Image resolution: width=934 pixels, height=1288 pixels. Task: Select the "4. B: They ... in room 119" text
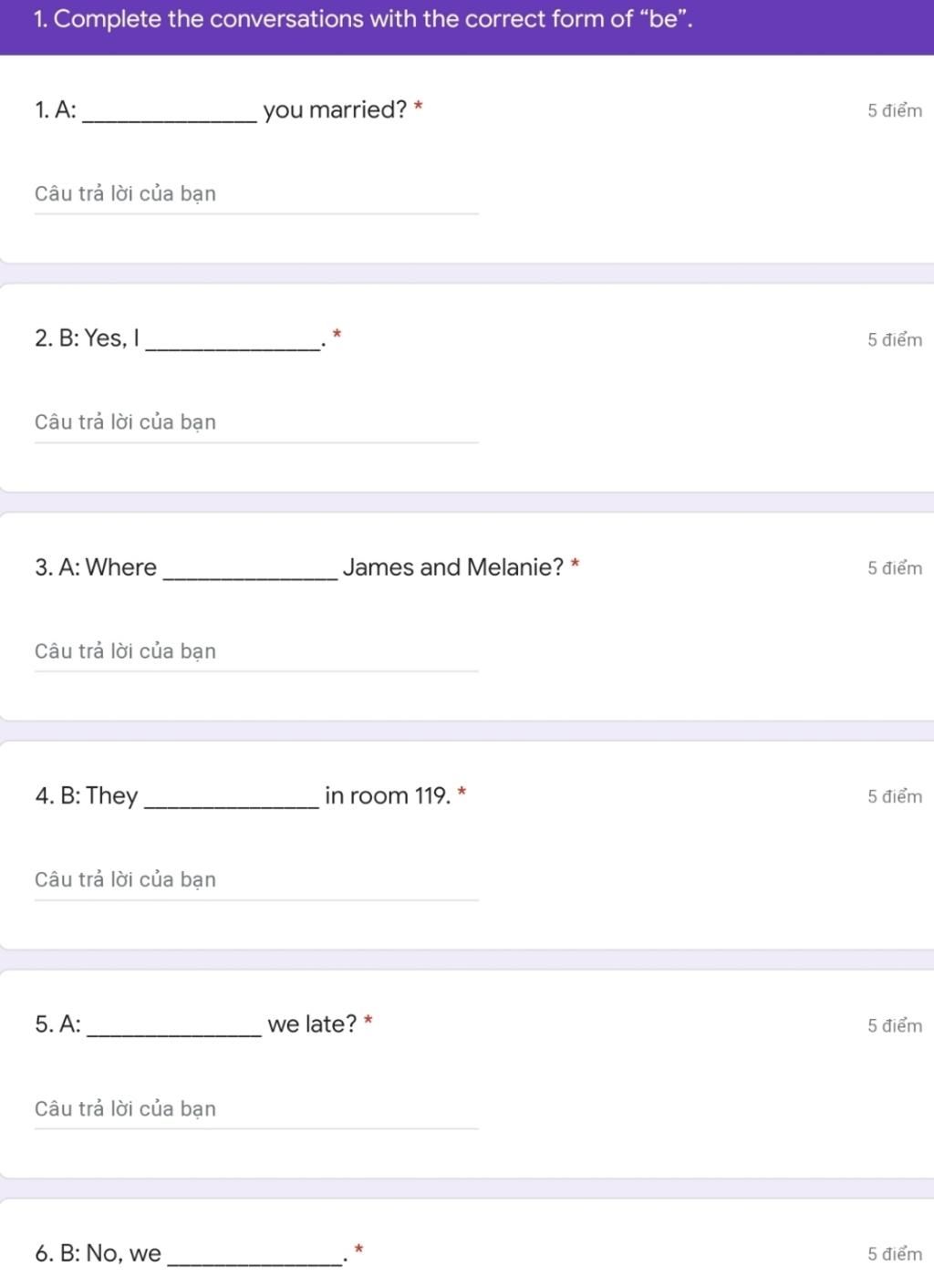(243, 795)
